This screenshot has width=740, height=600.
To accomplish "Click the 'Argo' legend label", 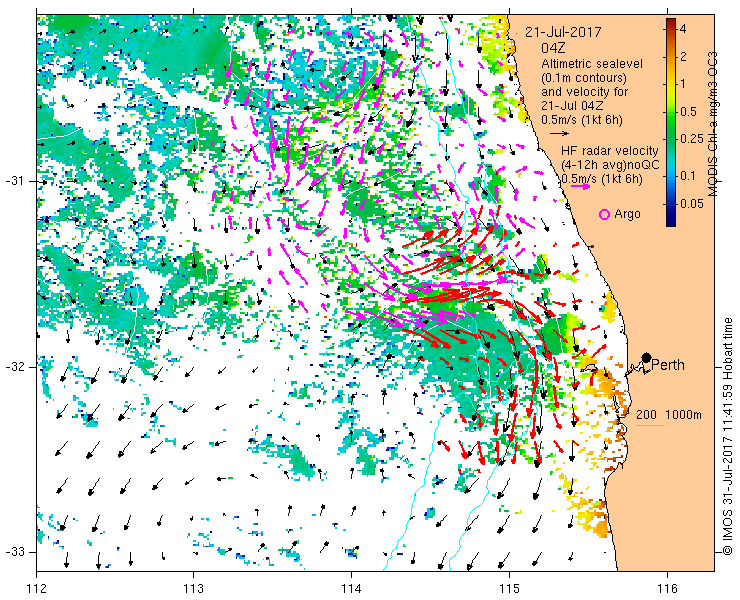I will [627, 214].
